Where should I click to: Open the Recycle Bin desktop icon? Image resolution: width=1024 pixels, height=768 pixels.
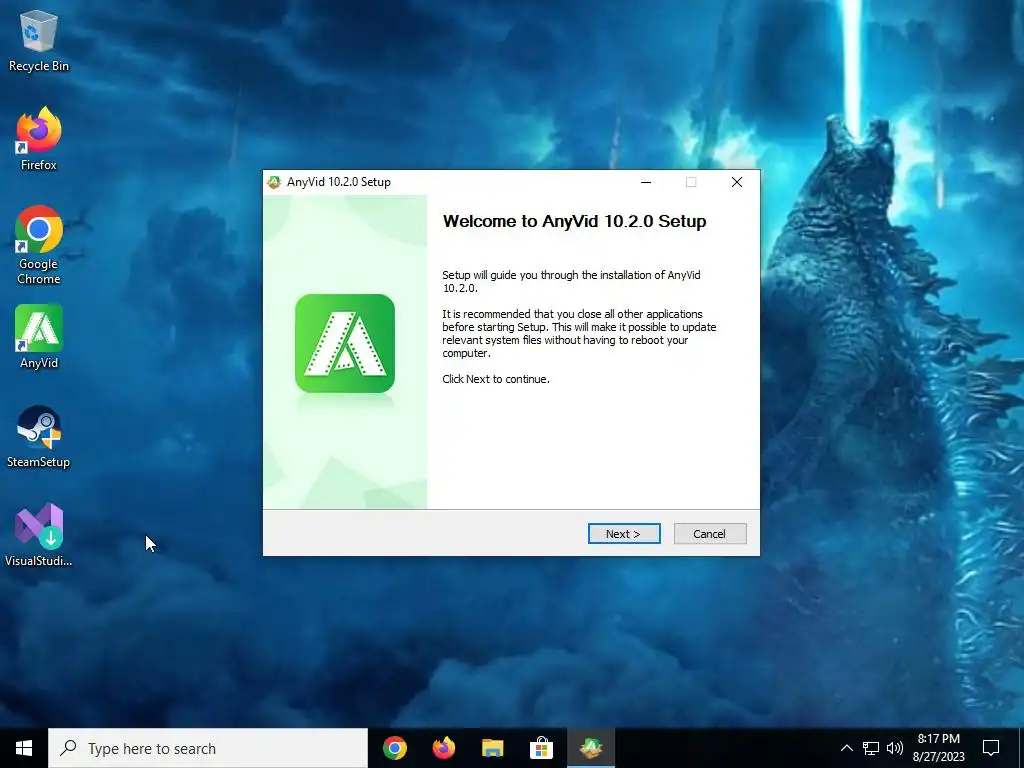pos(39,40)
